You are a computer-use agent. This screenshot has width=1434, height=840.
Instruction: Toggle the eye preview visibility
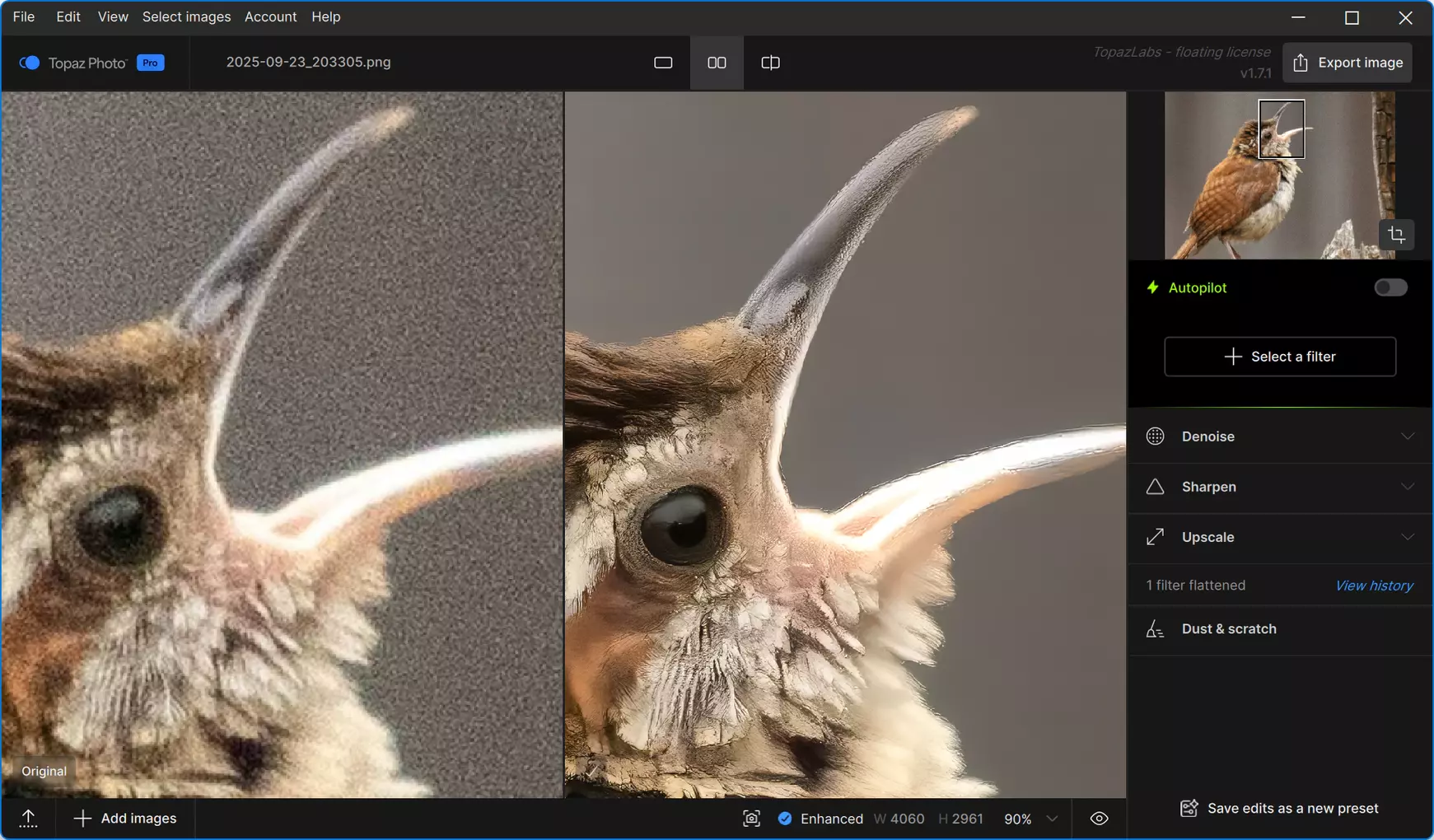coord(1099,819)
